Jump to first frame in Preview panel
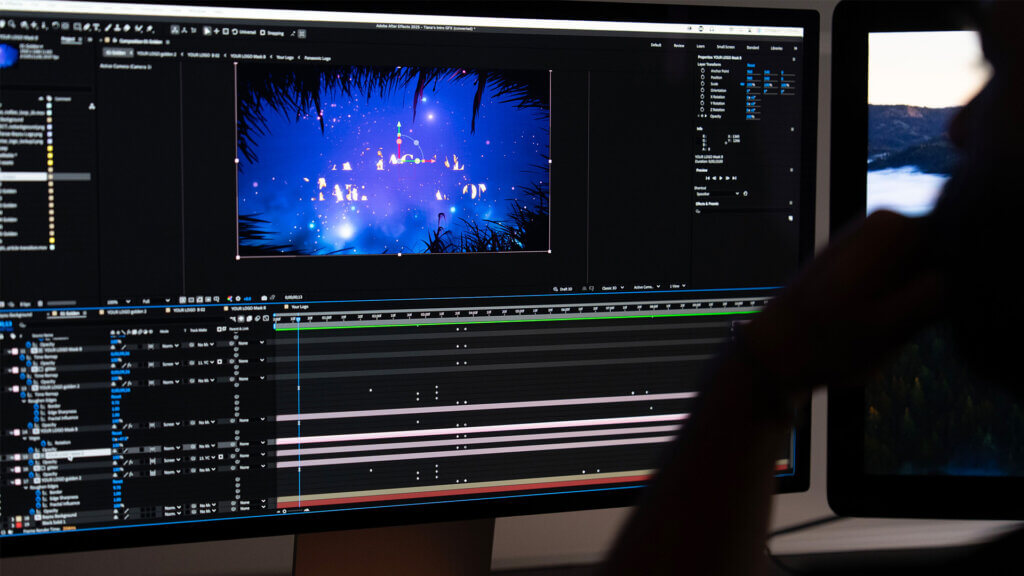 (x=707, y=178)
